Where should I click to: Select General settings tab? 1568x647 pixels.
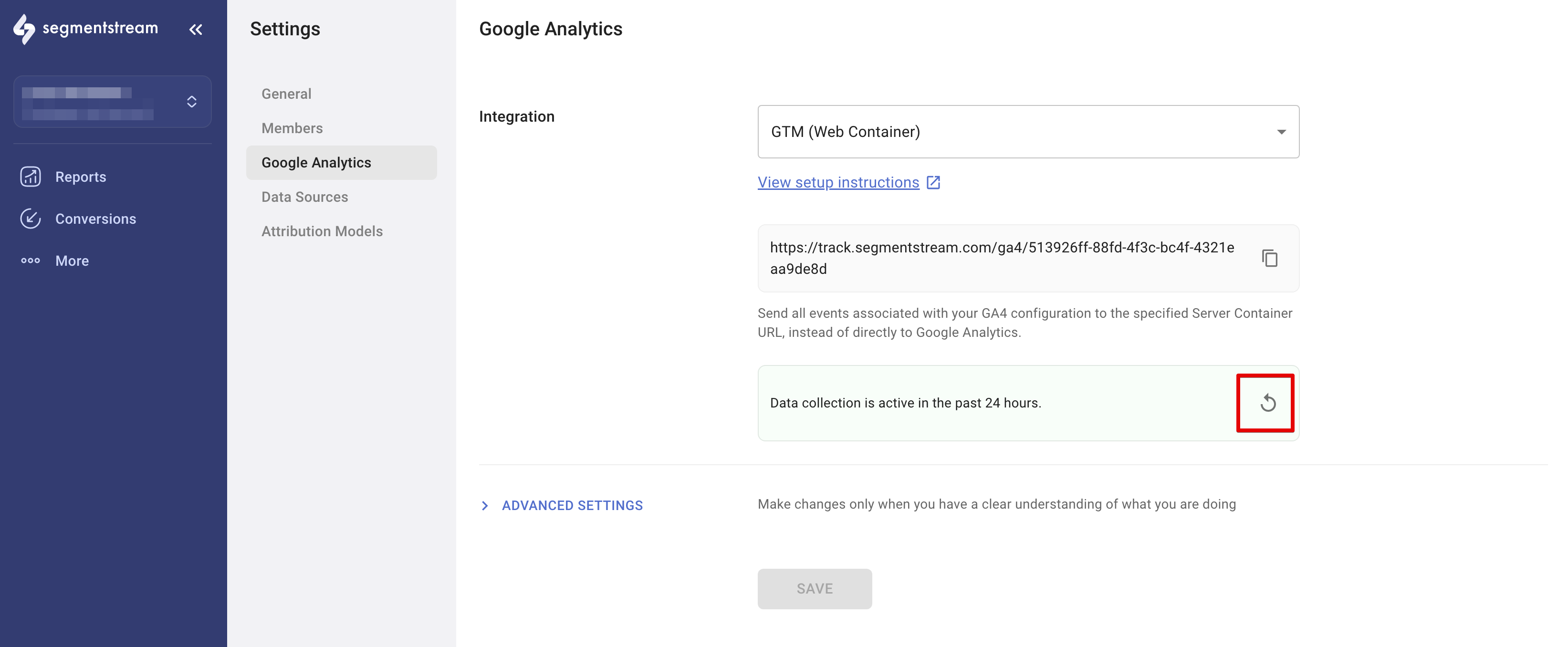point(286,94)
